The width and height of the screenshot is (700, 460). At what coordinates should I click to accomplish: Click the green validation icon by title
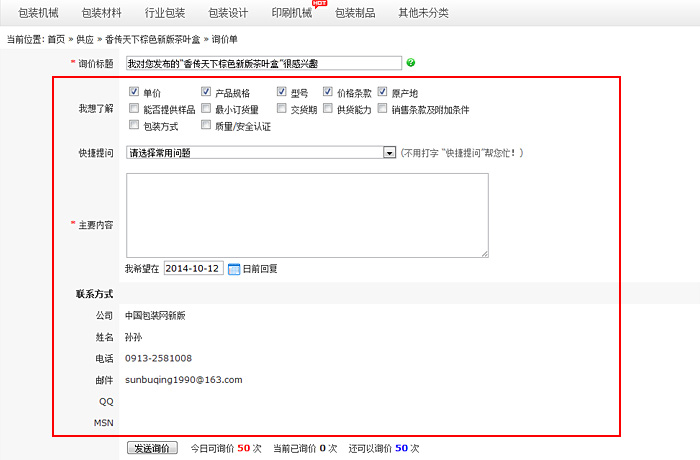click(411, 63)
